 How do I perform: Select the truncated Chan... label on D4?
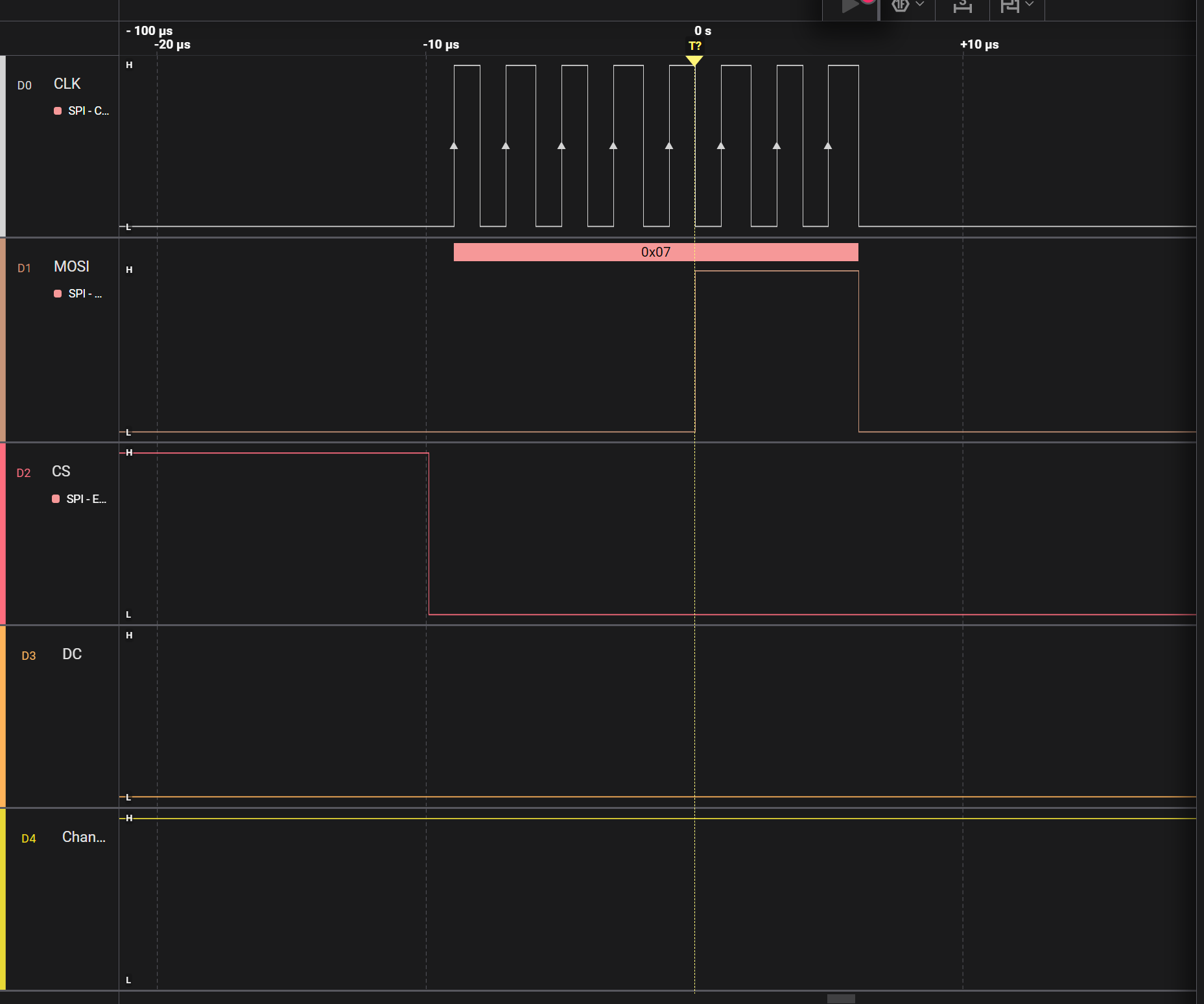(x=84, y=837)
